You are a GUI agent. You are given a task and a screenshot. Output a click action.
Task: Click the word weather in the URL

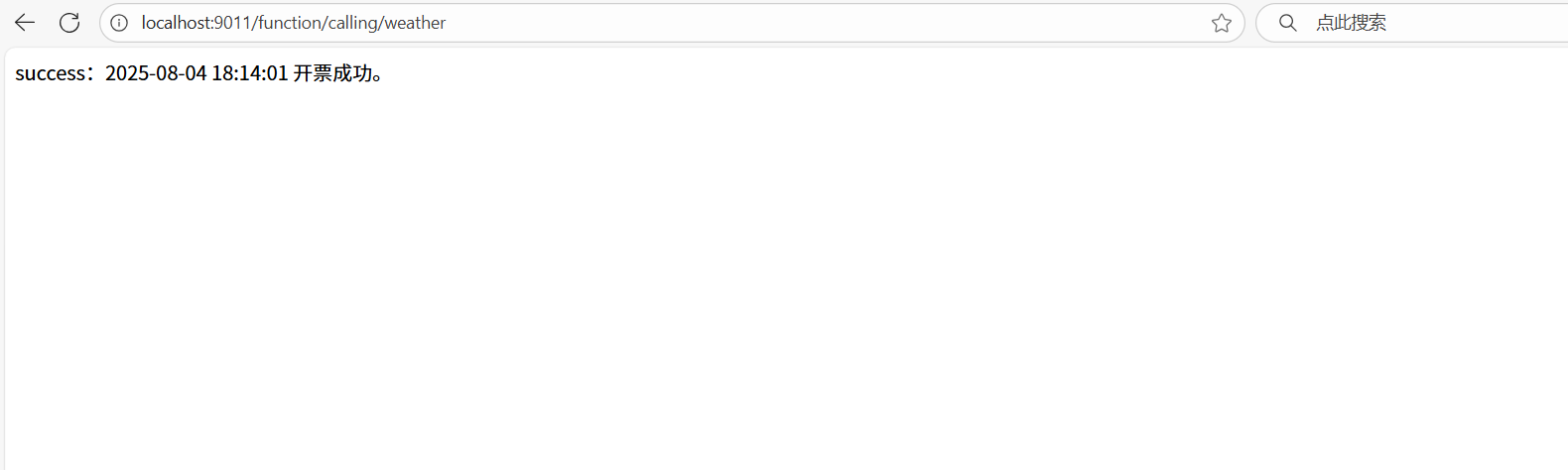pyautogui.click(x=415, y=23)
